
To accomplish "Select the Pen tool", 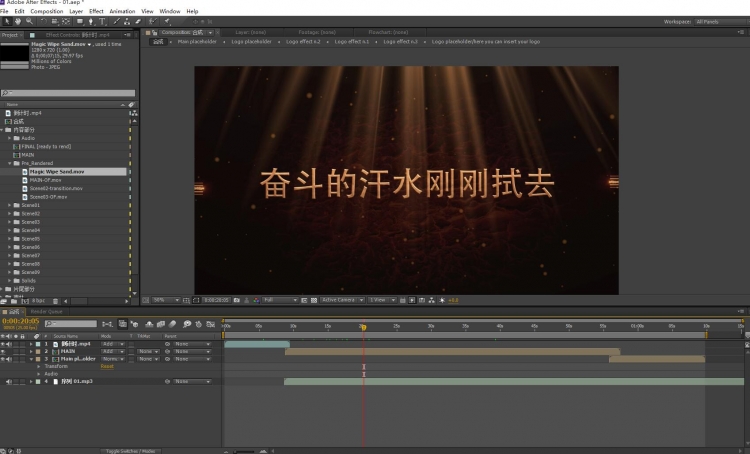I will pos(91,22).
